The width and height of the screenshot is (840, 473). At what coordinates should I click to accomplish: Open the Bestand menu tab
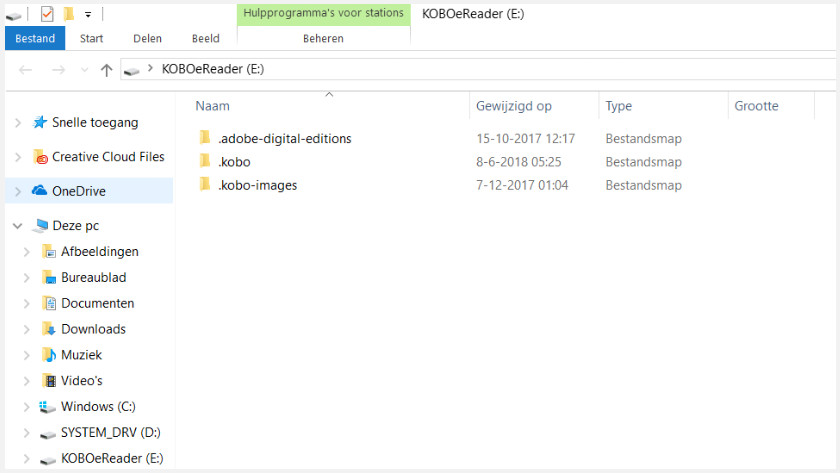[35, 39]
